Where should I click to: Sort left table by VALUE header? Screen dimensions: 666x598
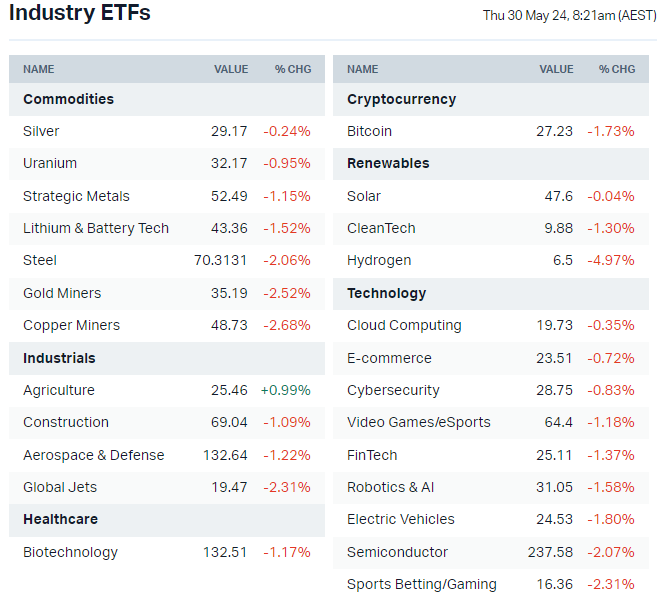click(231, 69)
